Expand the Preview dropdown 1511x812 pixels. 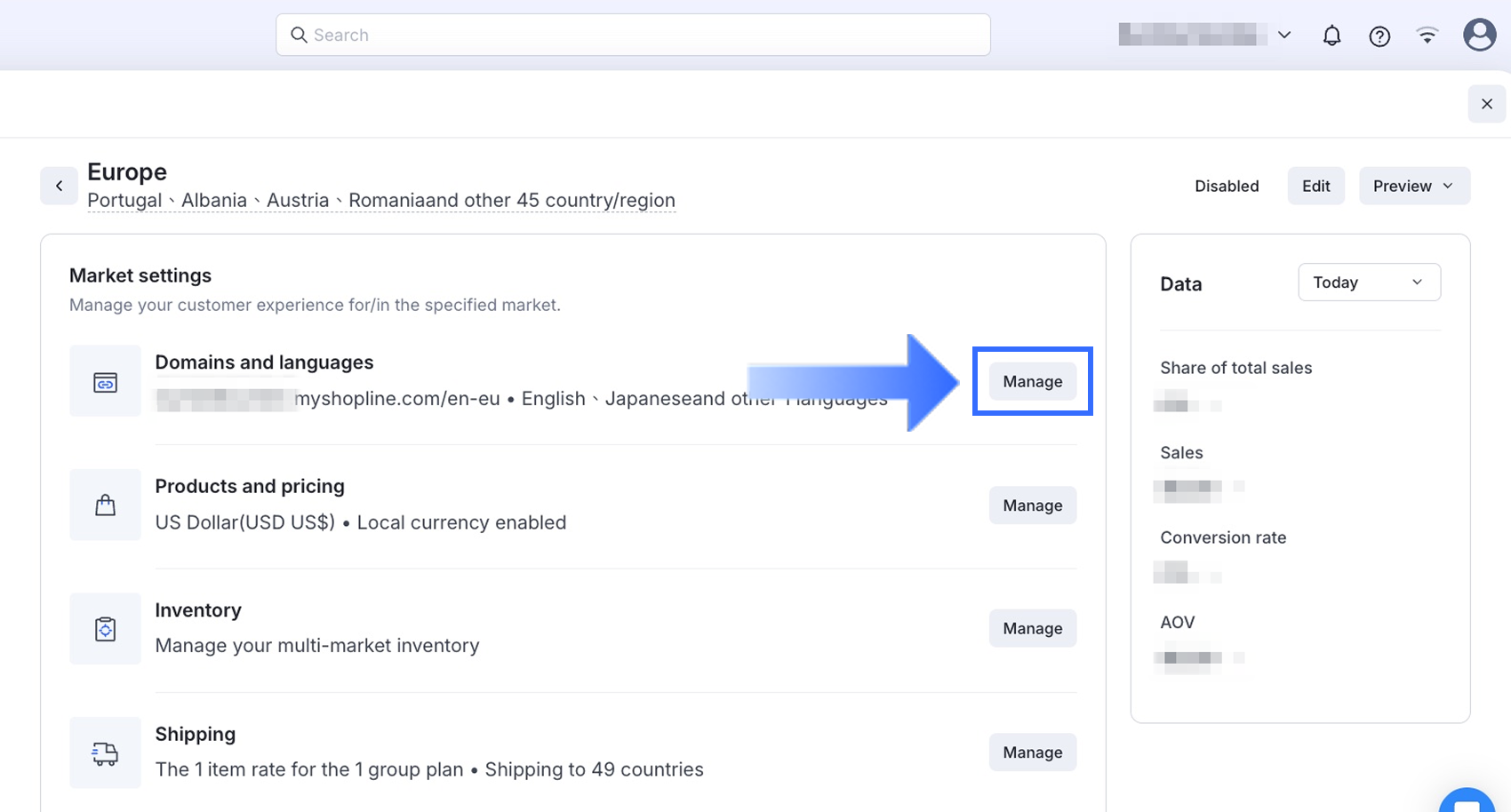[1413, 186]
